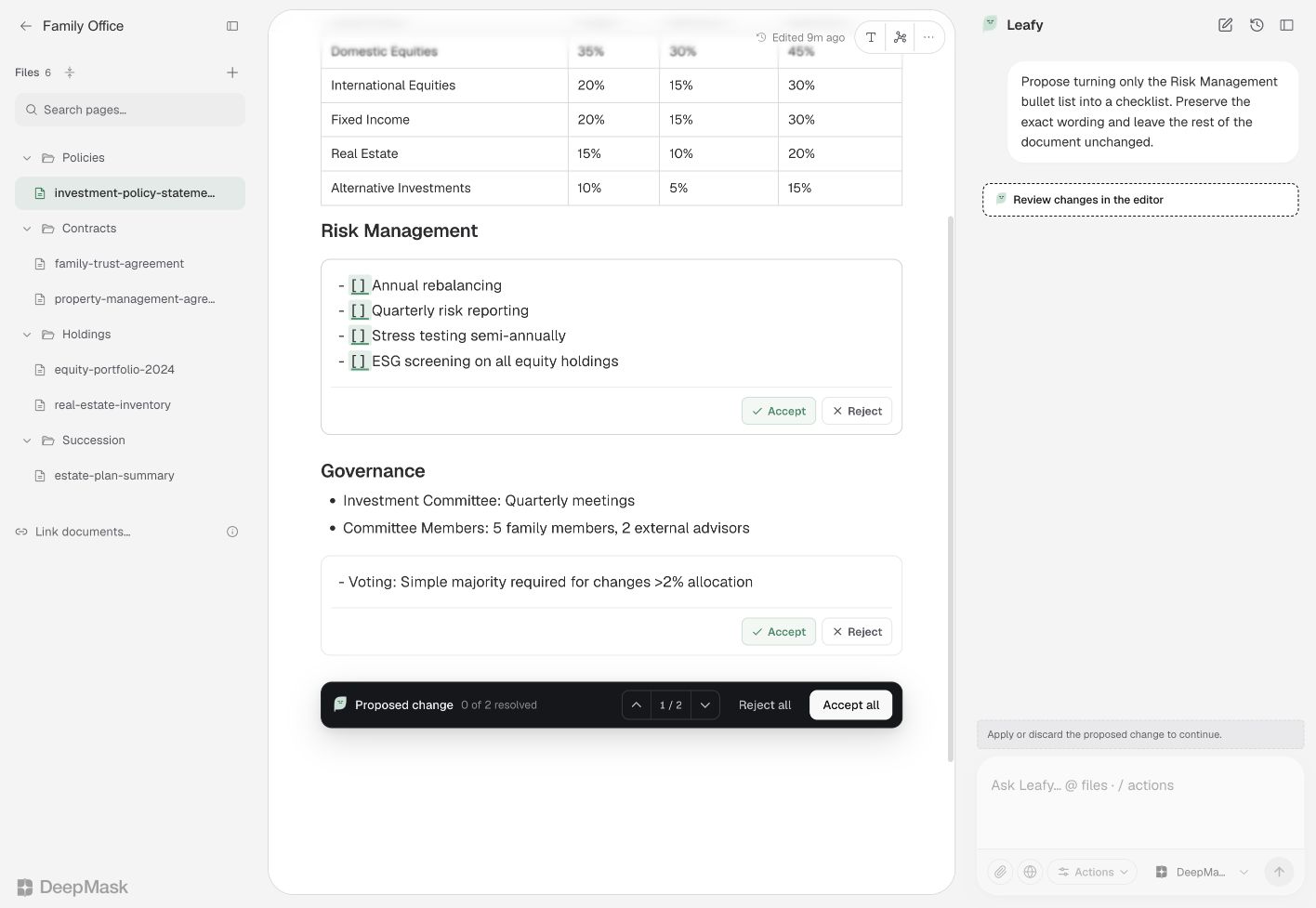
Task: Collapse all folders in Files
Action: (70, 72)
